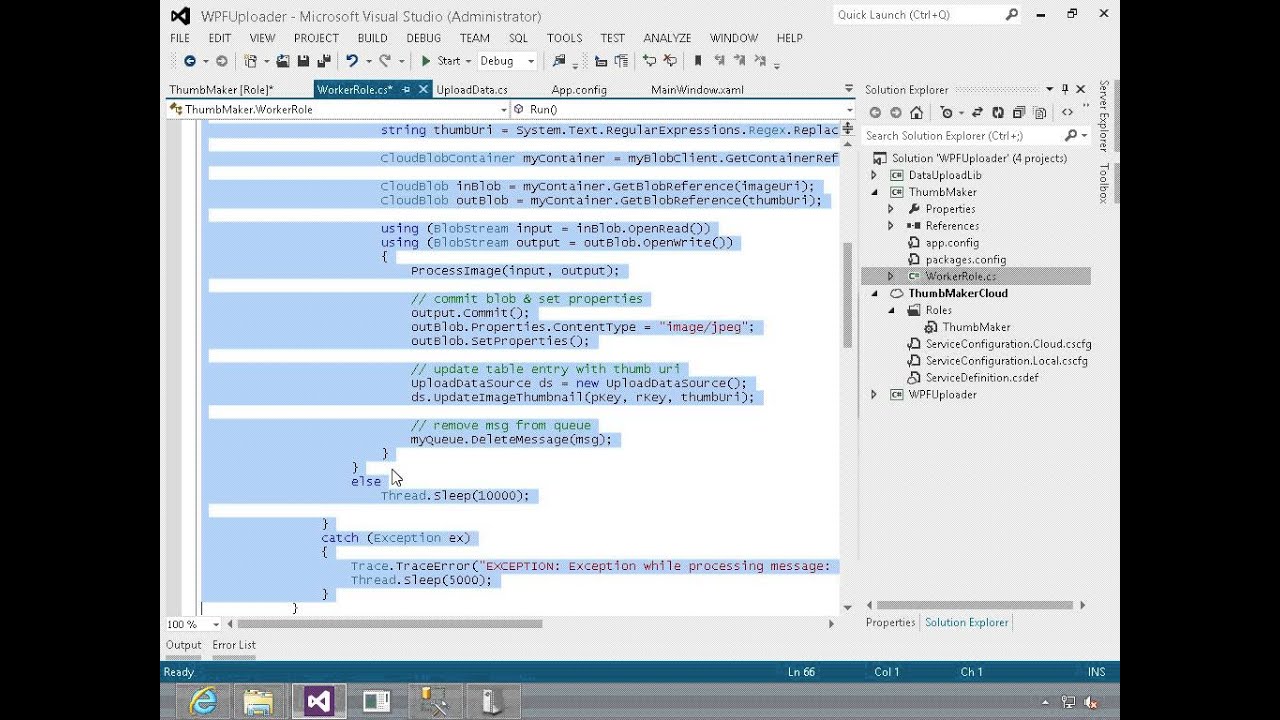Collapse the ThumbMaker project node

874,192
